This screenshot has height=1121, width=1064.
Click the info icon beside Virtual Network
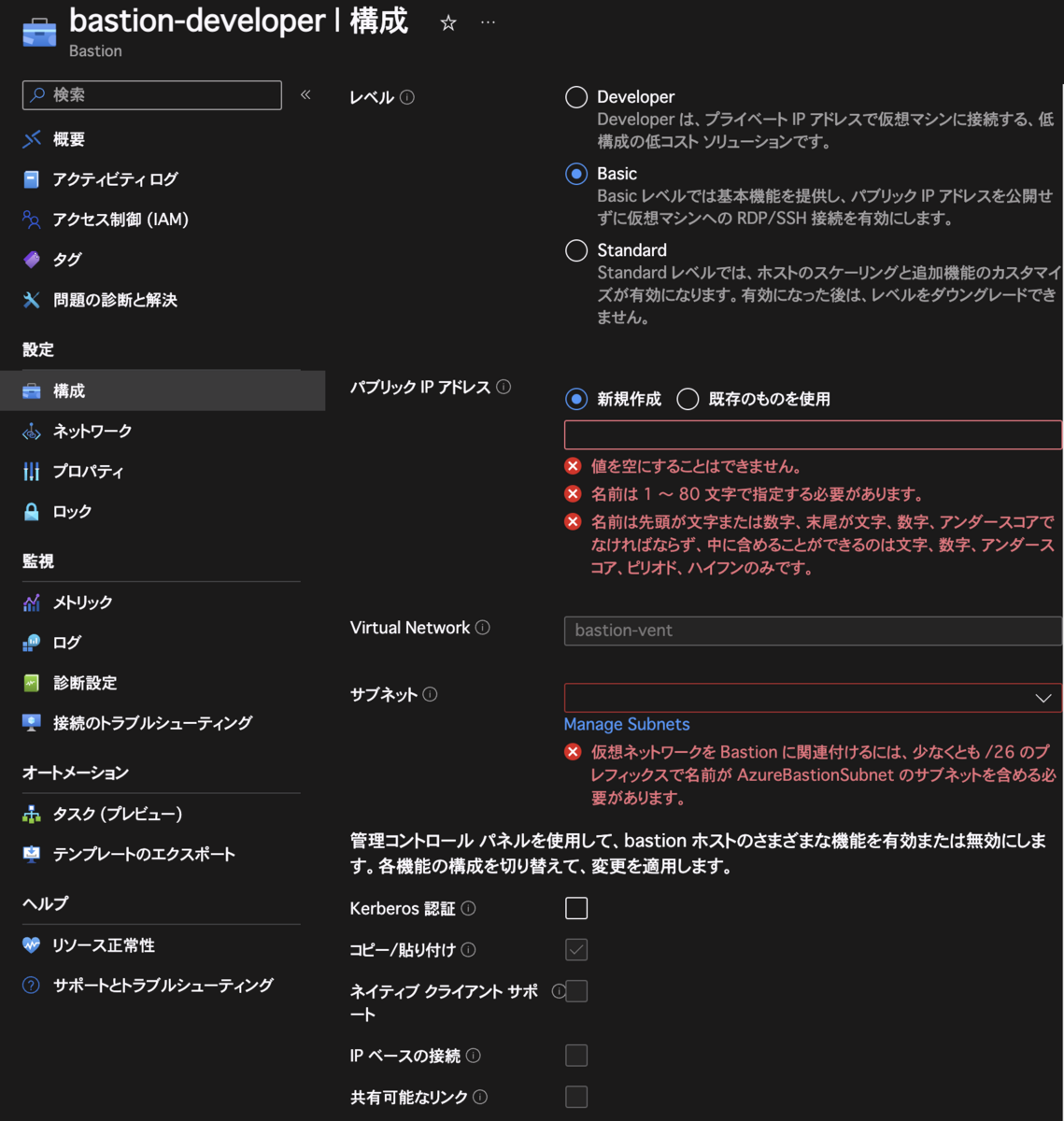click(483, 628)
